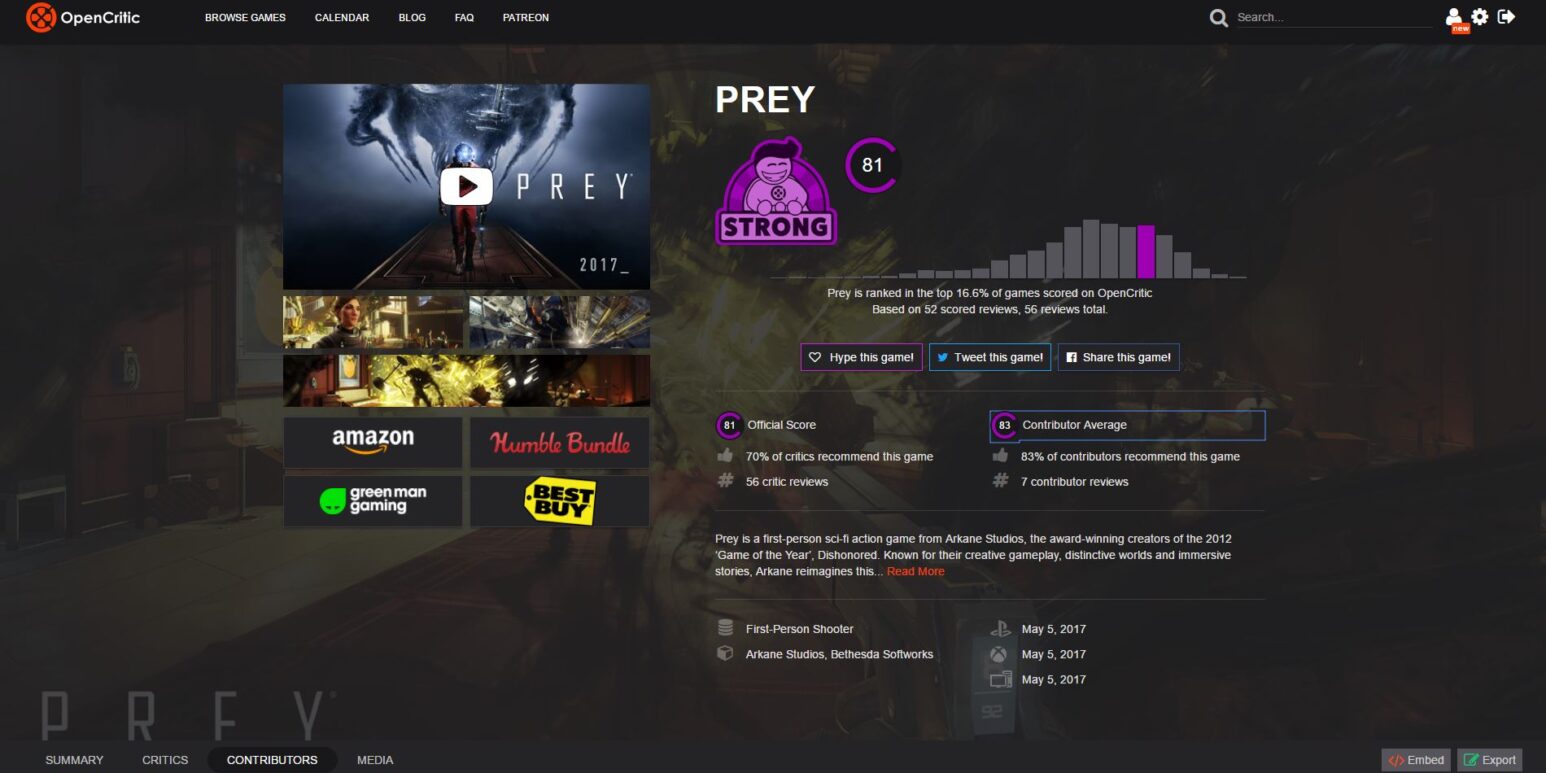1546x773 pixels.
Task: Open the user profile icon
Action: click(x=1454, y=17)
